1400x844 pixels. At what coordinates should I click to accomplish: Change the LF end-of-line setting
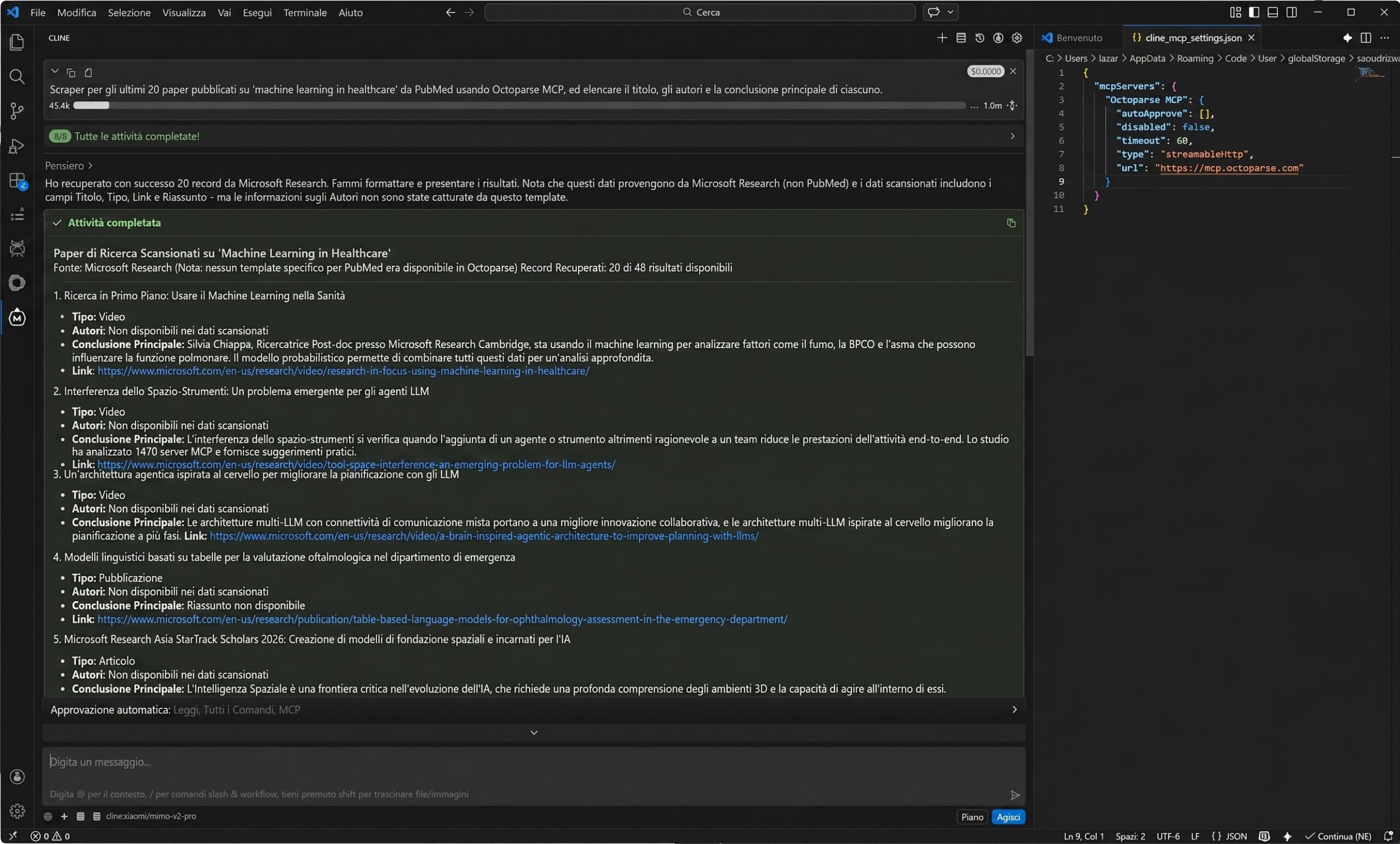(1195, 836)
